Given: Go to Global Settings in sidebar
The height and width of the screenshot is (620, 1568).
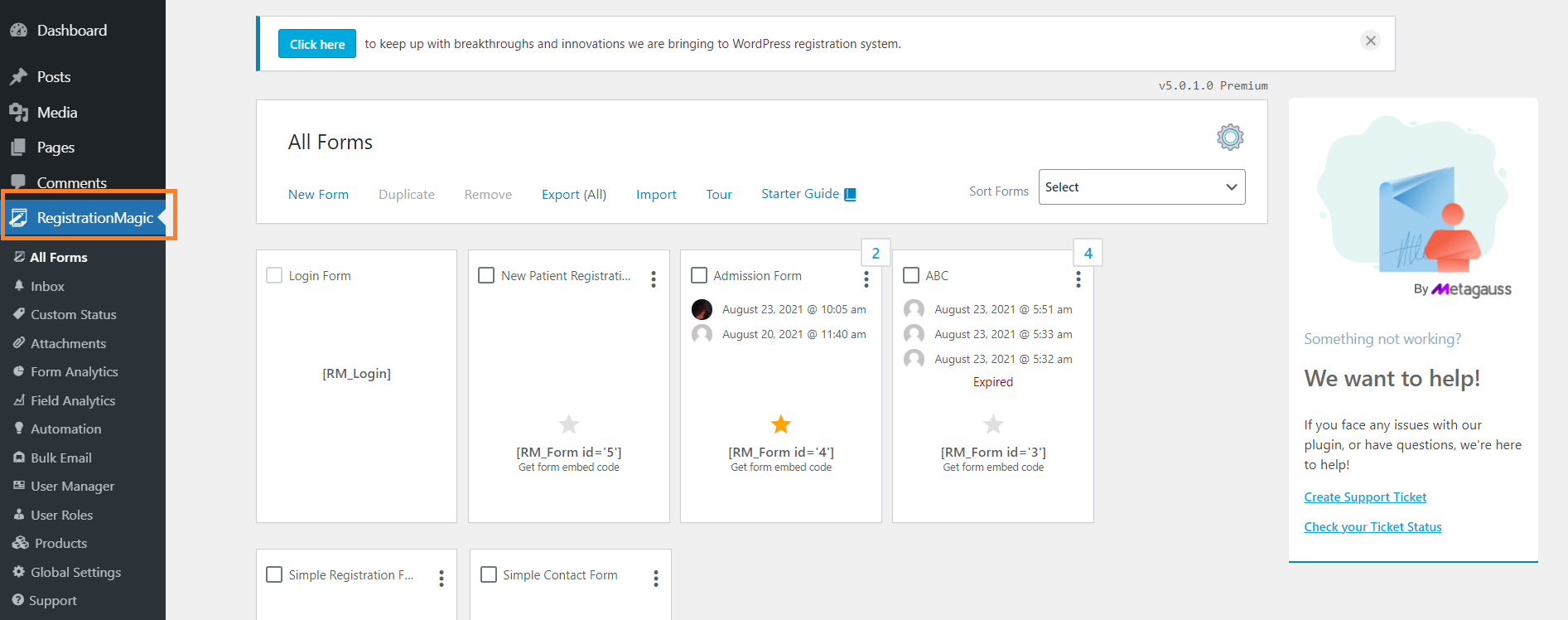Looking at the screenshot, I should coord(75,572).
